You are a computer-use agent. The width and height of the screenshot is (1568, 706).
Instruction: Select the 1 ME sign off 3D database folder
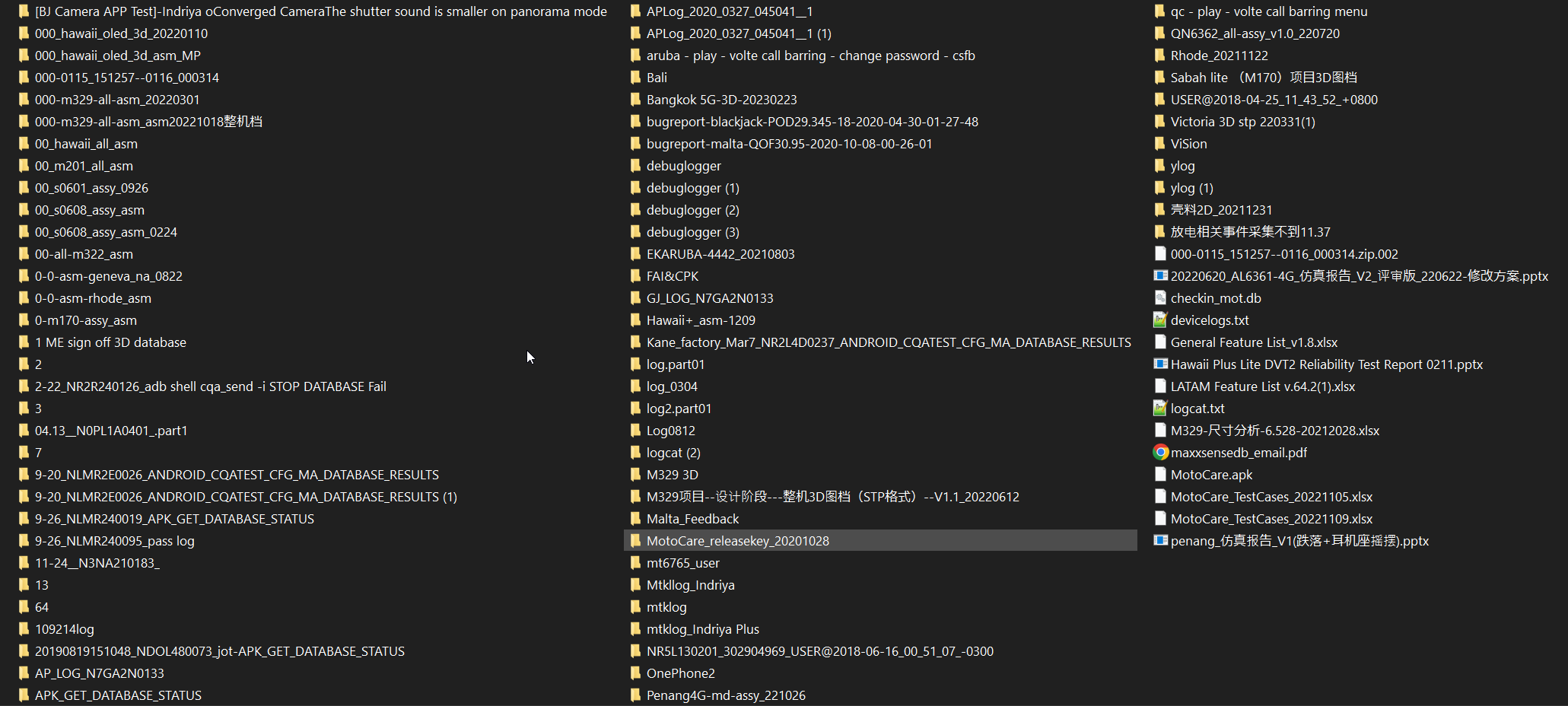click(x=110, y=342)
